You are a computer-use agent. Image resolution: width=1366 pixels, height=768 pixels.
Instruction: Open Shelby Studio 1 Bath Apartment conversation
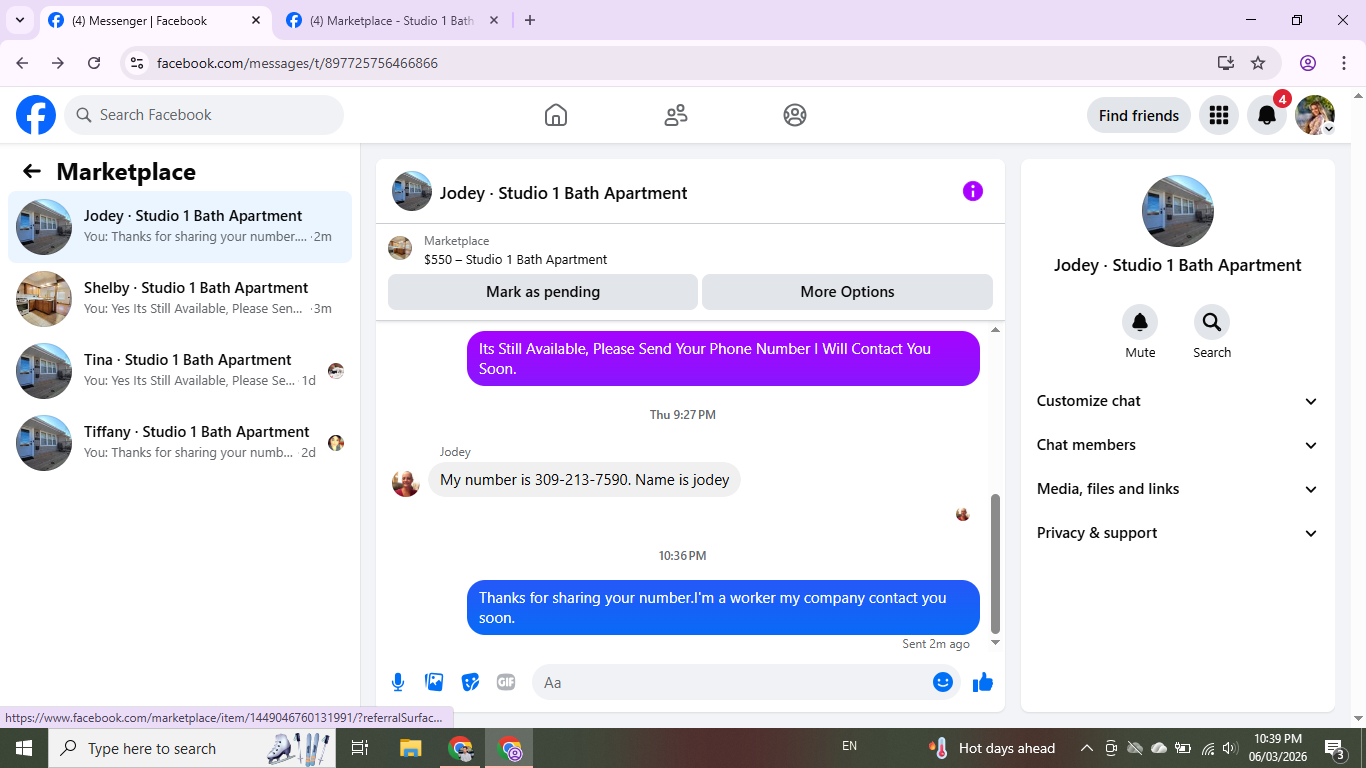coord(180,299)
